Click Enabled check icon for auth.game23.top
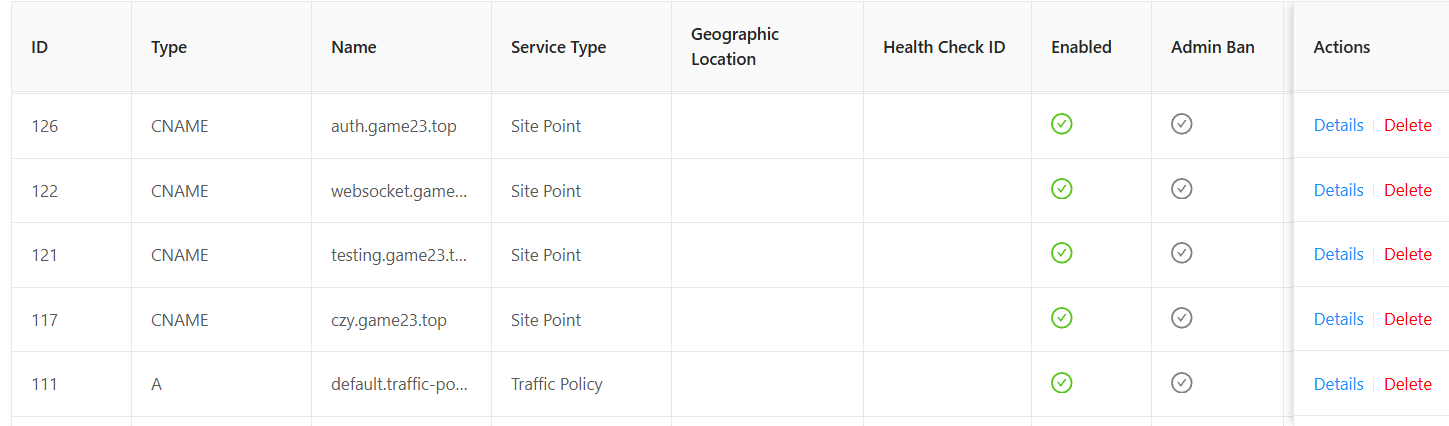The width and height of the screenshot is (1449, 426). 1061,124
